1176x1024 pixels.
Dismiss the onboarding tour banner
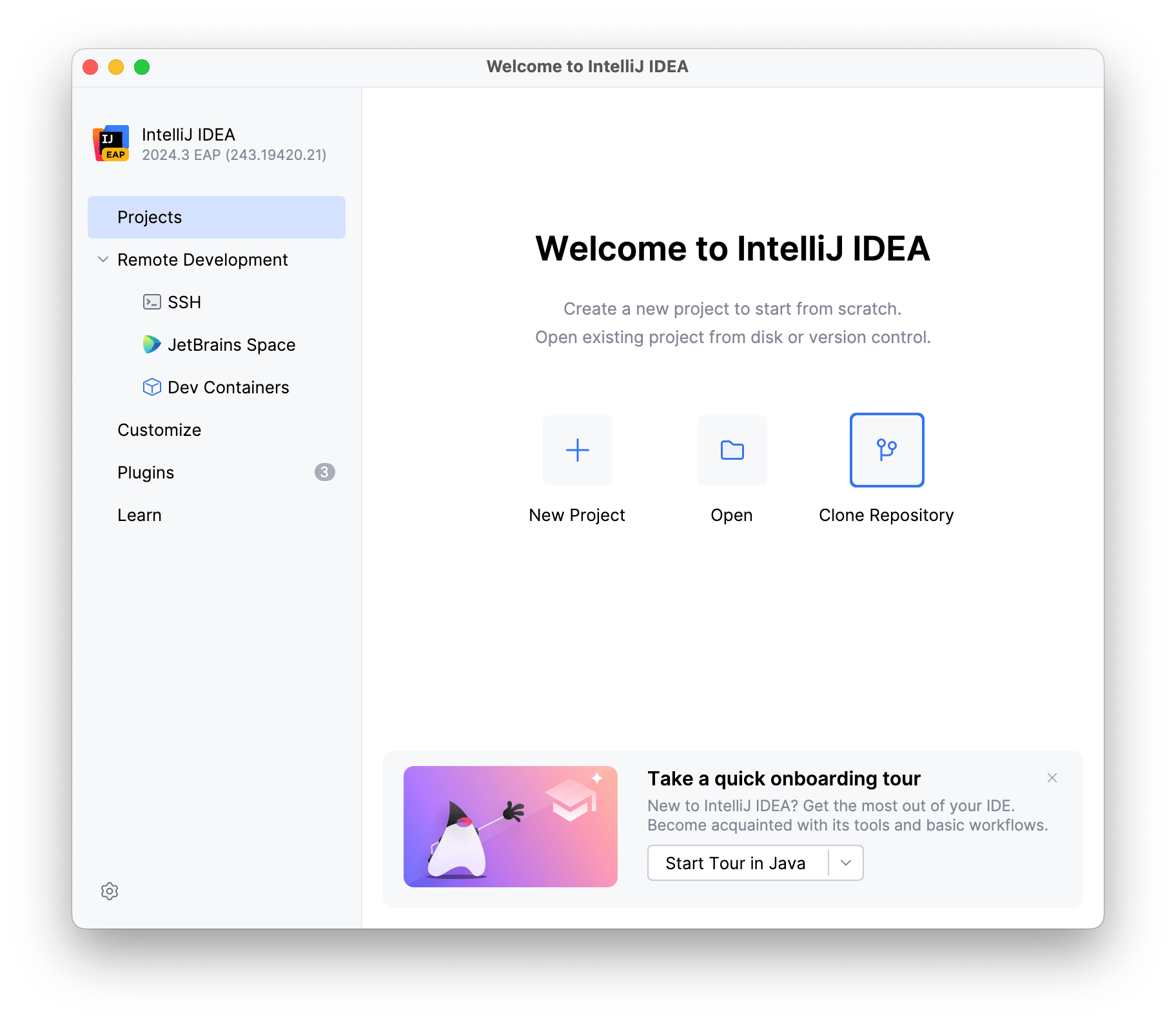(x=1052, y=778)
